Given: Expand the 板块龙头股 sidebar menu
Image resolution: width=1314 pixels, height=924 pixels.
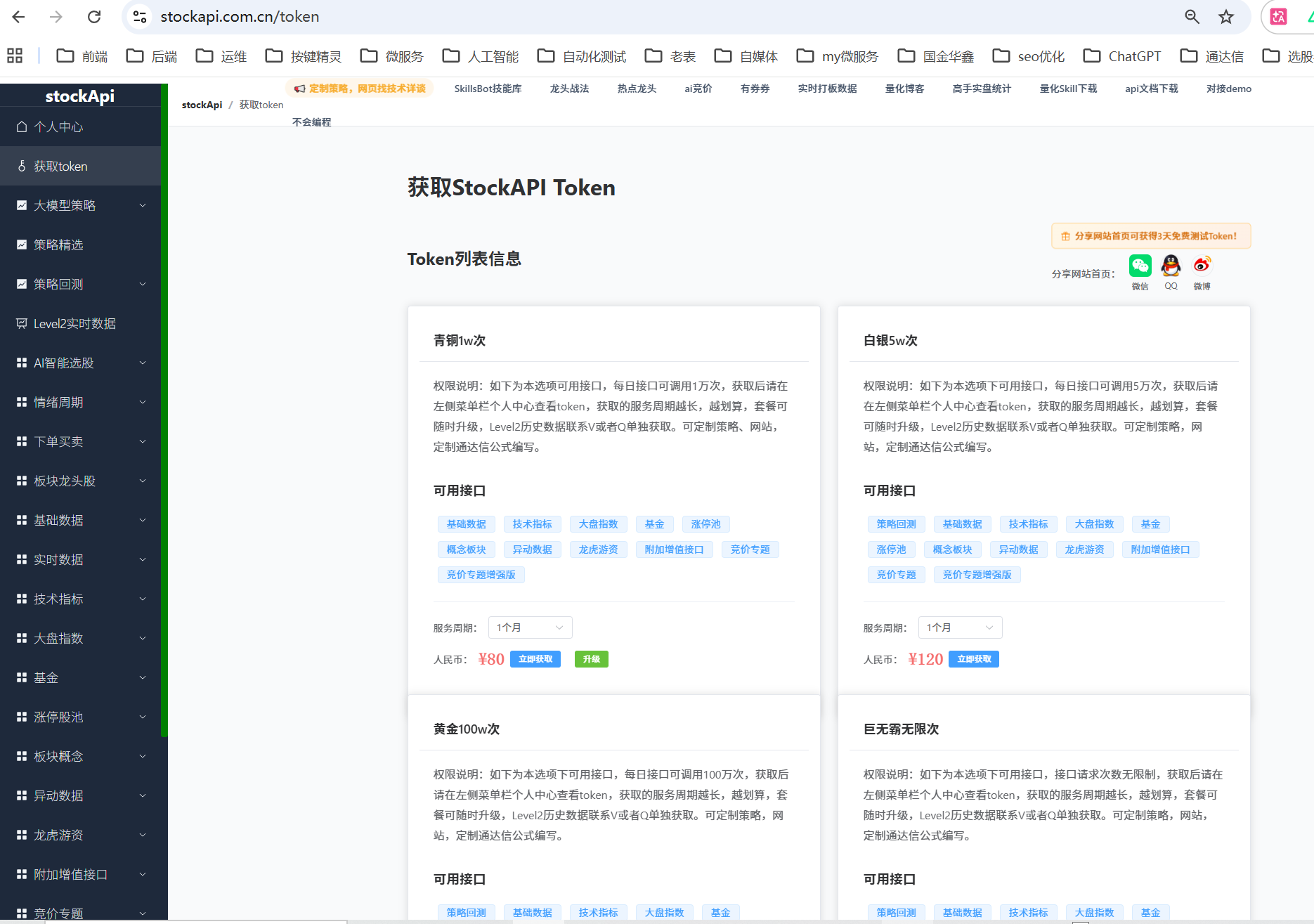Looking at the screenshot, I should click(80, 481).
